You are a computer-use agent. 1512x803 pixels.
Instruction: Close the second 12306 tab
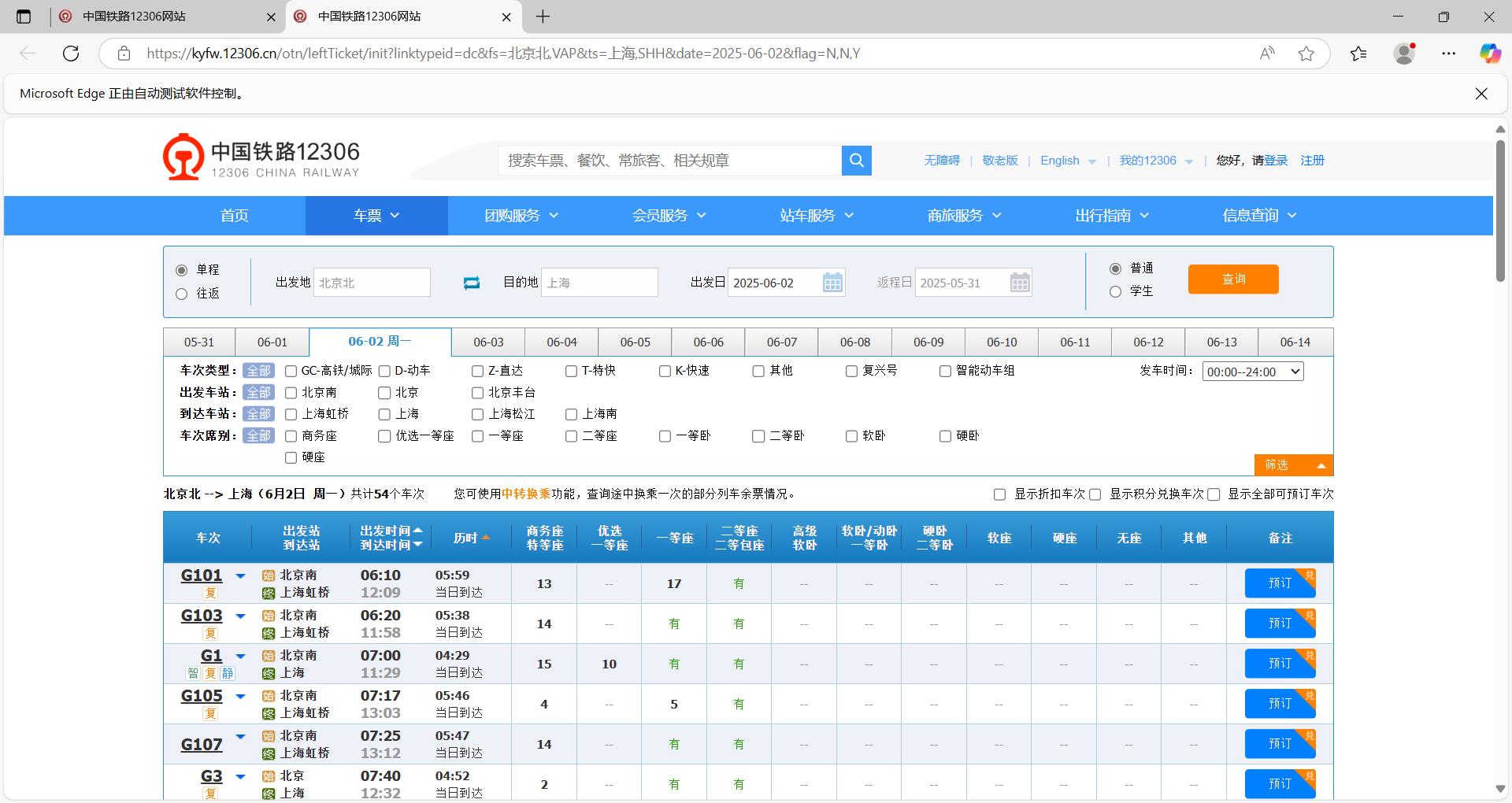coord(506,17)
